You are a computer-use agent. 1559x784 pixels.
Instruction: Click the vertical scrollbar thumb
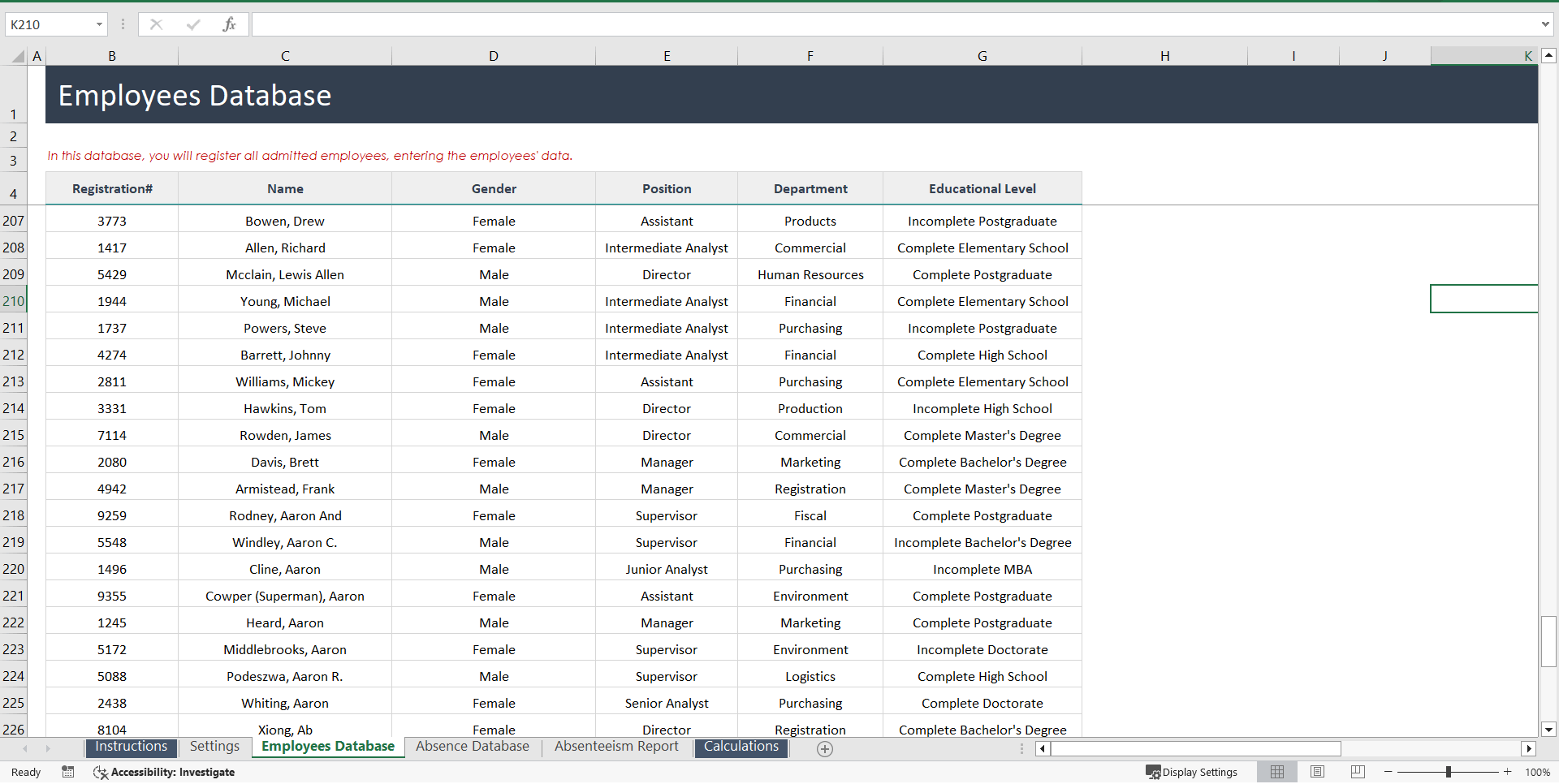coord(1548,641)
